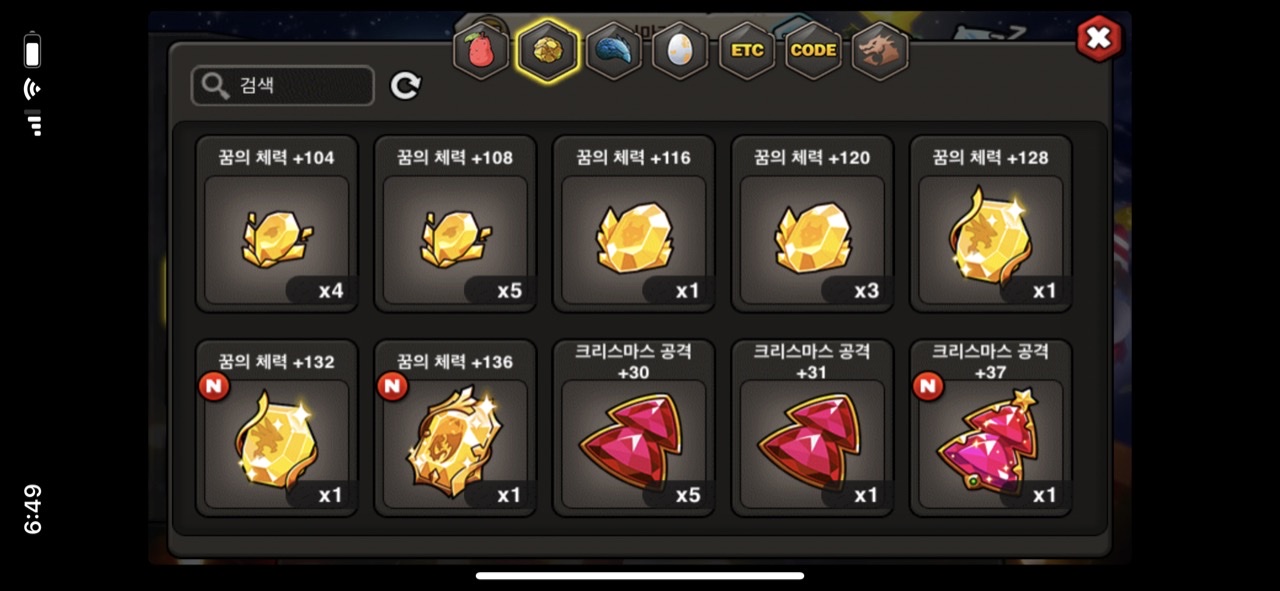This screenshot has height=591, width=1280.
Task: Switch to the blue feather category tab
Action: pyautogui.click(x=614, y=50)
